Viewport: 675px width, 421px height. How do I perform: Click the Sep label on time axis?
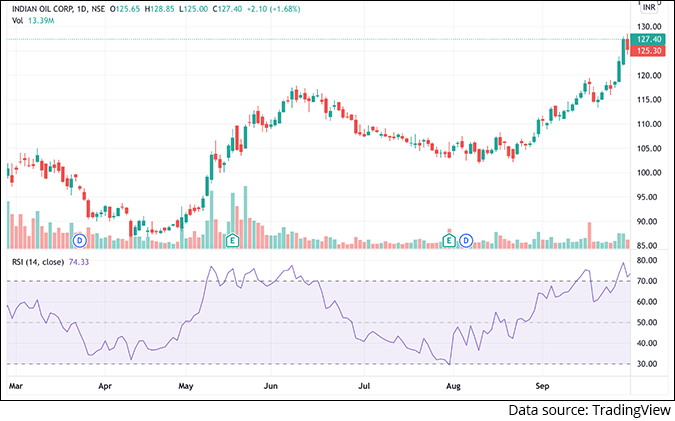click(x=542, y=386)
